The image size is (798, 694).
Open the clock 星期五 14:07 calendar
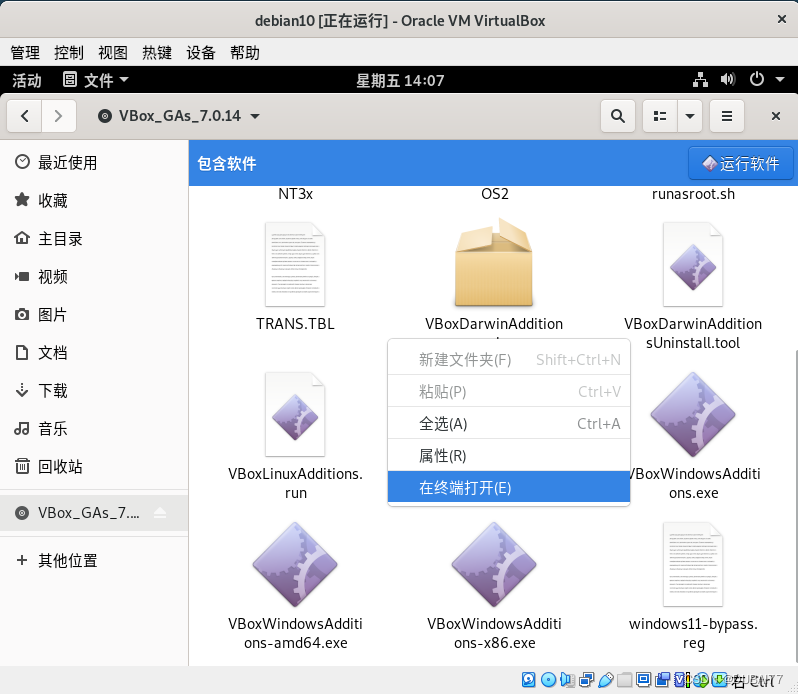point(400,80)
